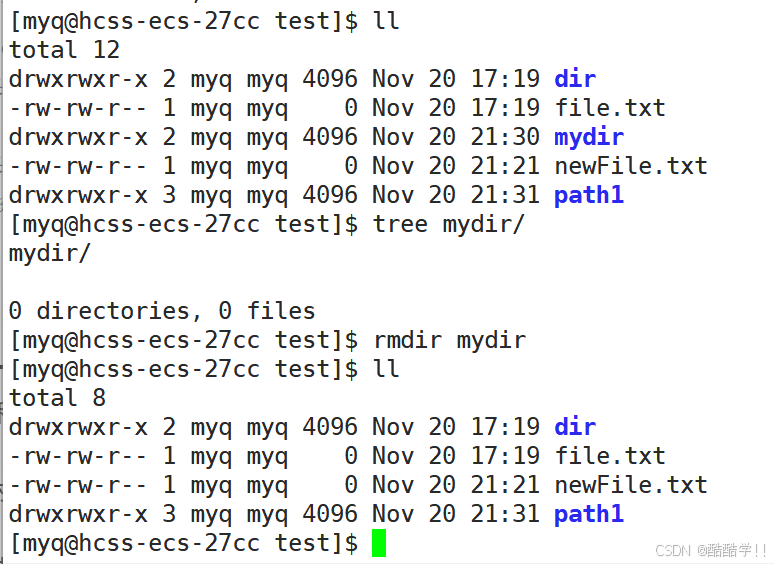Viewport: 774px width, 564px height.
Task: Click 'dir' entry in the second listing
Action: [x=575, y=427]
